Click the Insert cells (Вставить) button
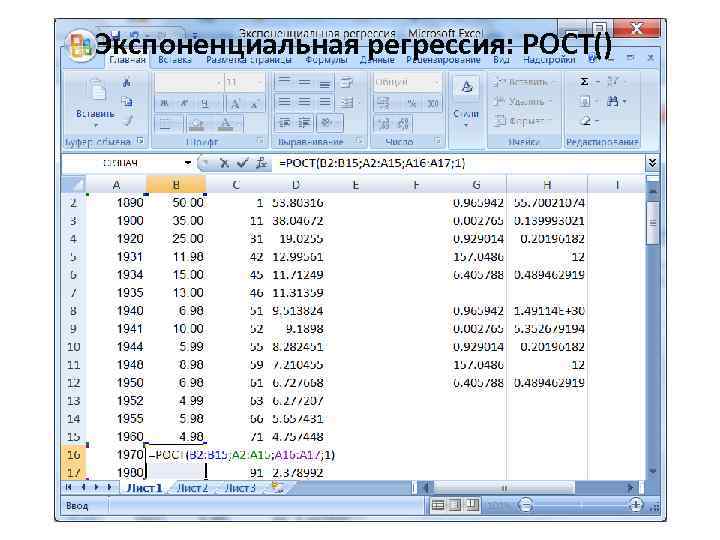Viewport: 720px width, 540px height. [523, 82]
